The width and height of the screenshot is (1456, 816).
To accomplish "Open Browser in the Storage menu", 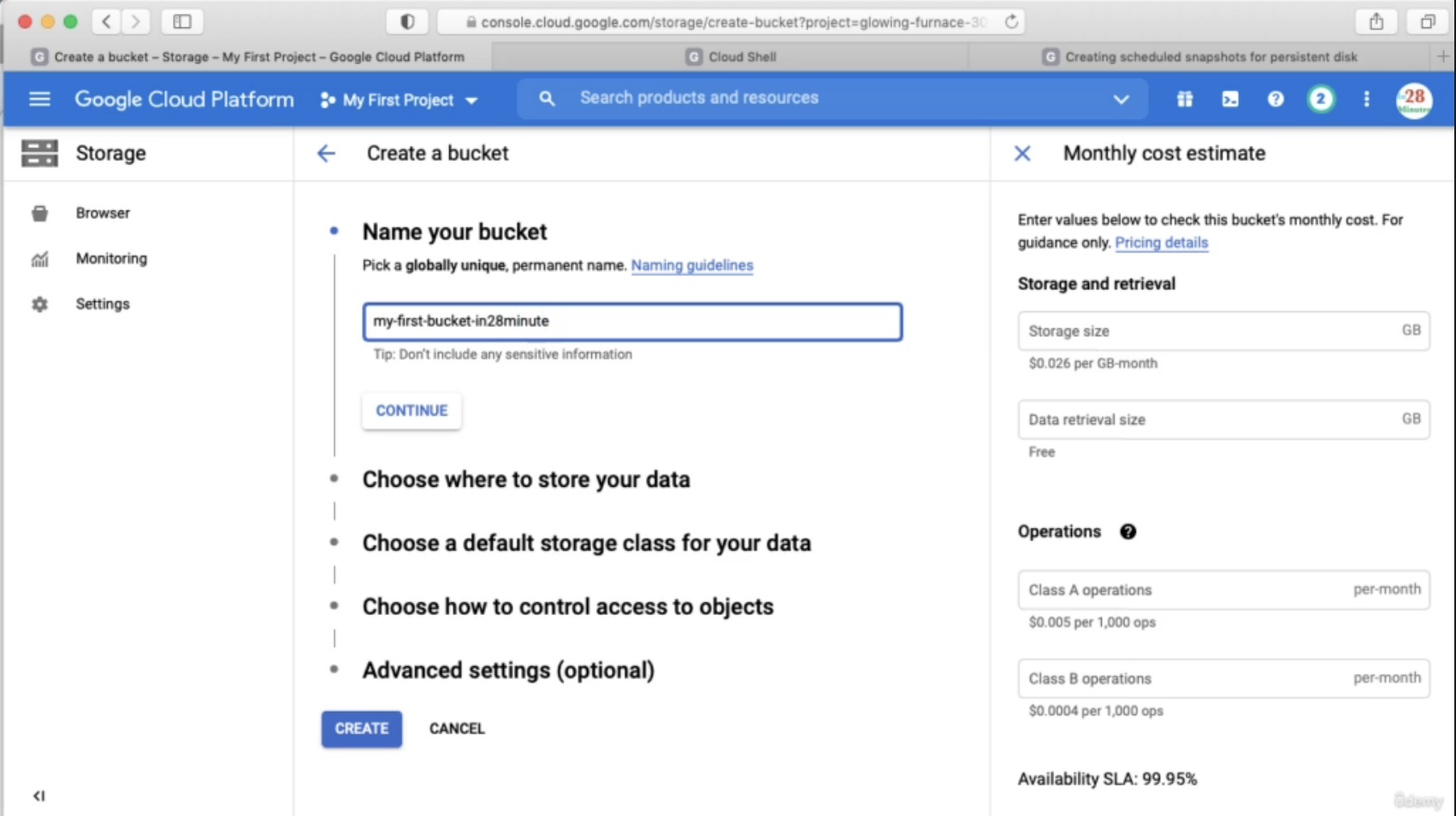I will point(103,213).
